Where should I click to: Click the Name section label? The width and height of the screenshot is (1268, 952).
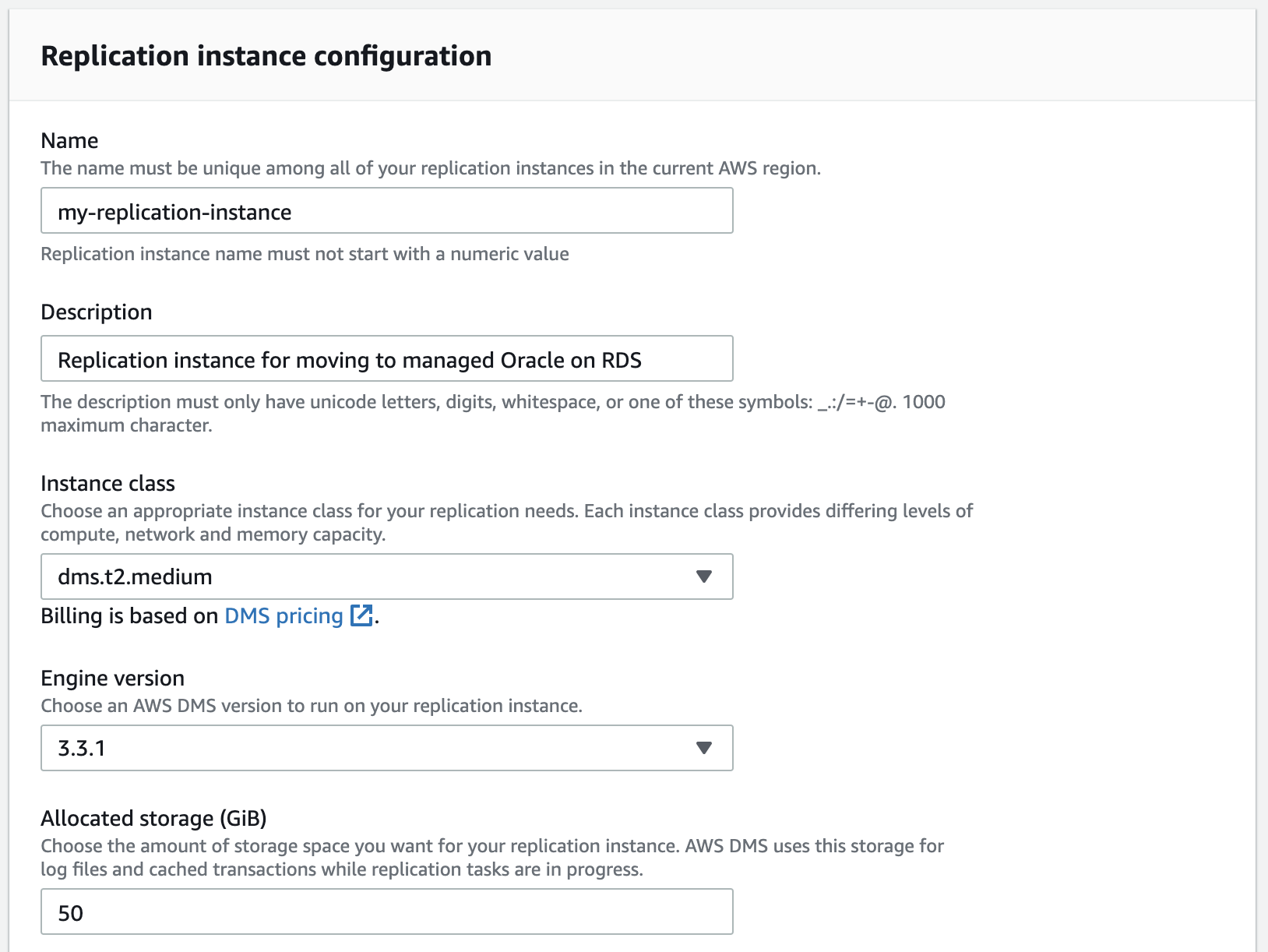pyautogui.click(x=69, y=140)
